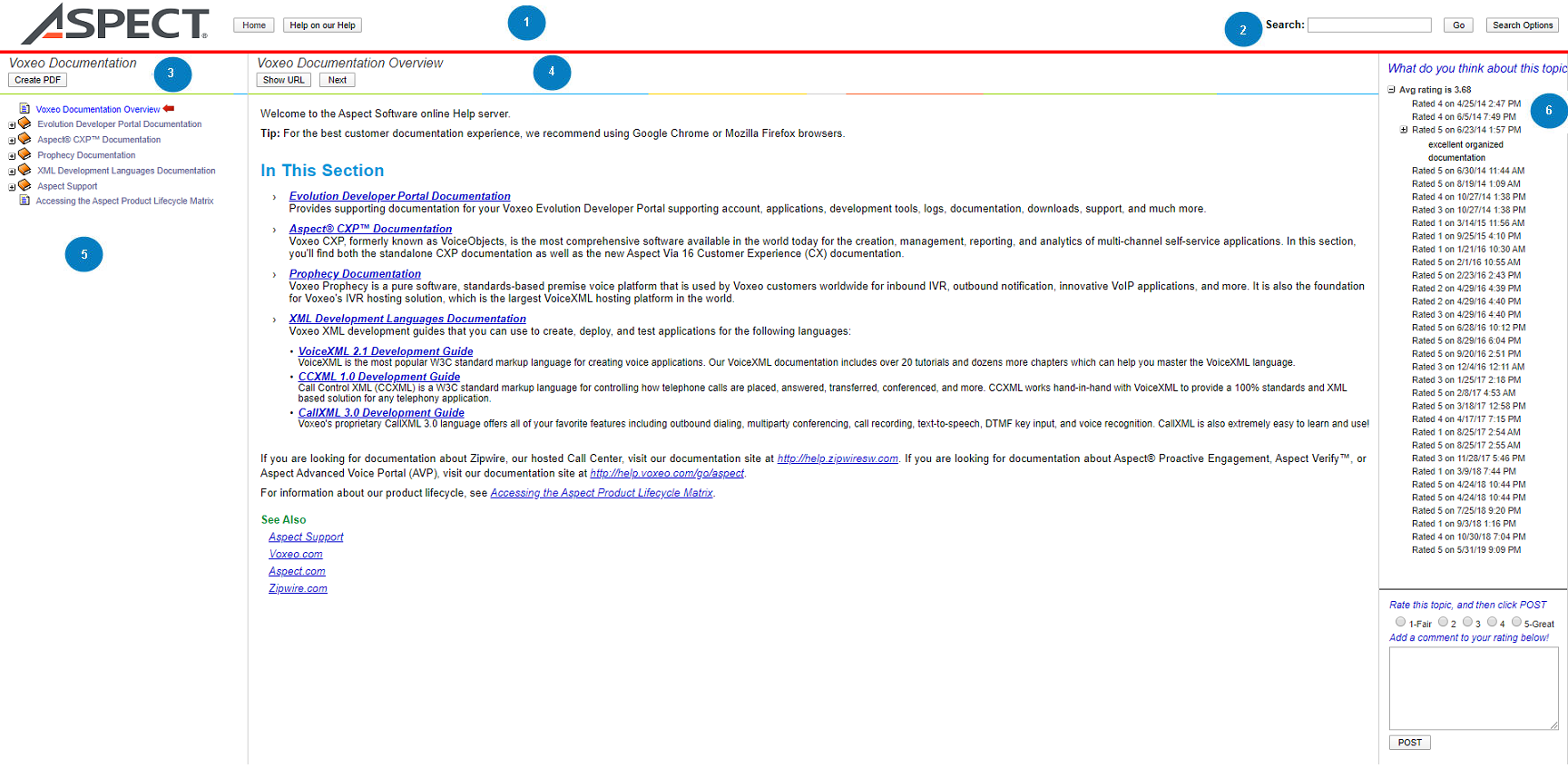The width and height of the screenshot is (1568, 768).
Task: Click the Prophecy Documentation book icon
Action: point(25,154)
